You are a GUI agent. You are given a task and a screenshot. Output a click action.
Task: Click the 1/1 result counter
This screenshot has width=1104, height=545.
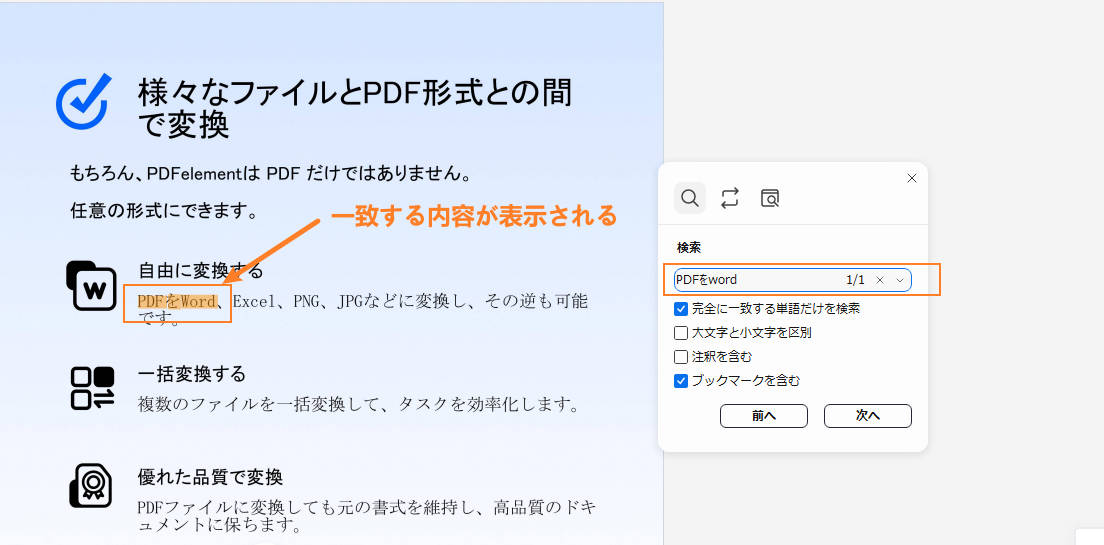[x=855, y=280]
